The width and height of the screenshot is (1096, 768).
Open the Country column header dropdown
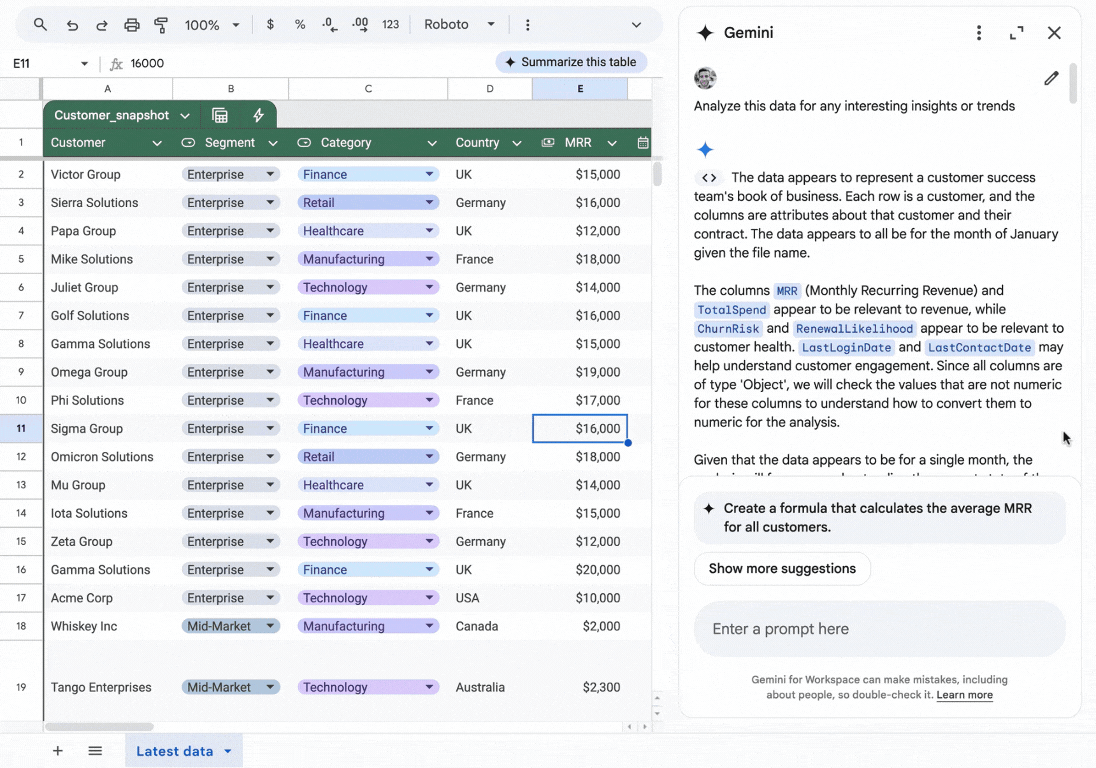click(517, 143)
